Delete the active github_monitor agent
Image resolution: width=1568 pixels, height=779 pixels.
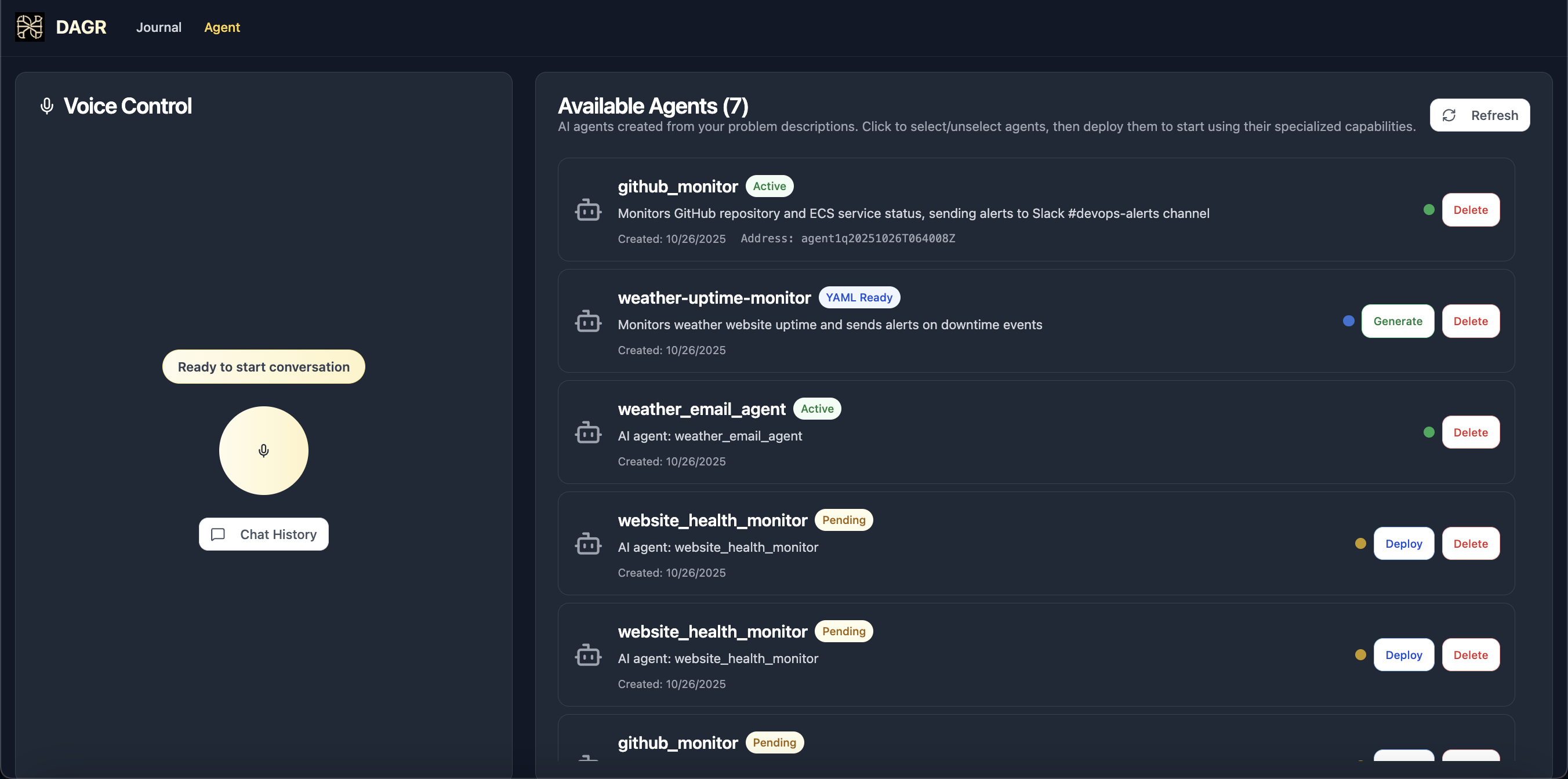coord(1470,210)
